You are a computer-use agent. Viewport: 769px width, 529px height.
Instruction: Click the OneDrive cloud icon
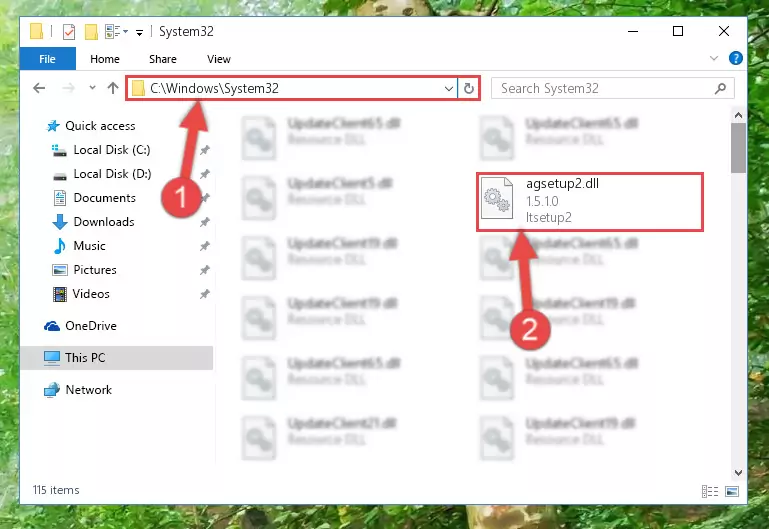tap(52, 326)
